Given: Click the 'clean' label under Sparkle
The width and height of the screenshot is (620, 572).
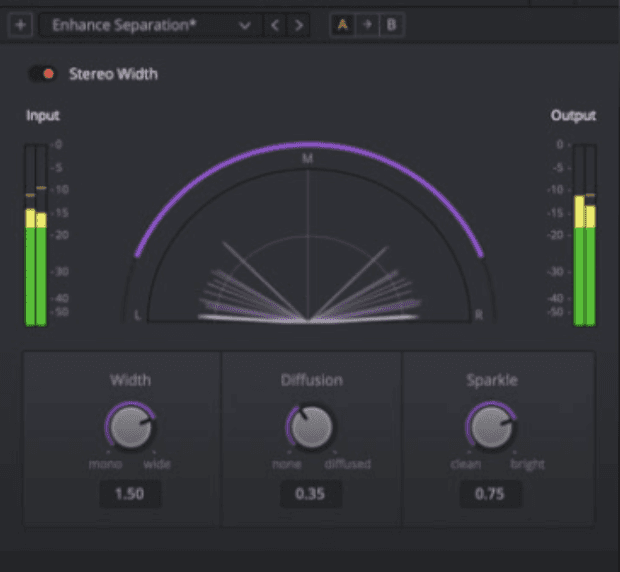Looking at the screenshot, I should 466,464.
